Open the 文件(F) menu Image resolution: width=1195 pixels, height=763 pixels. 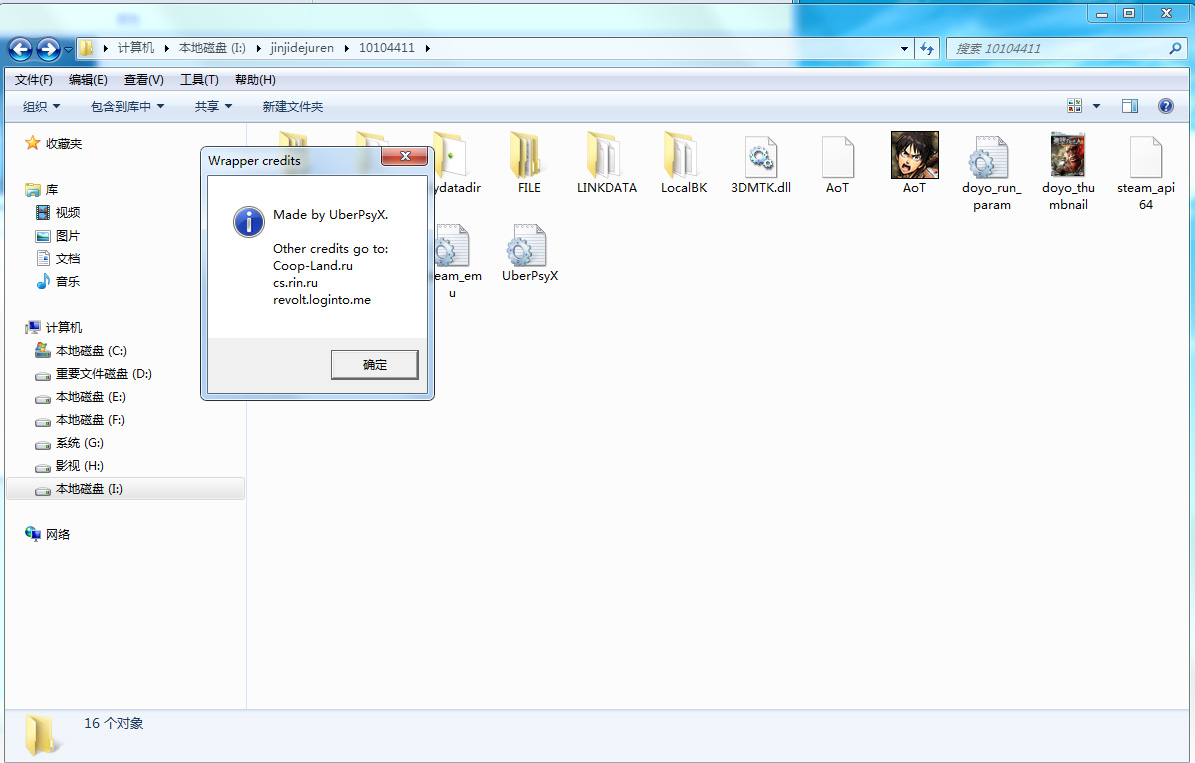pyautogui.click(x=34, y=79)
